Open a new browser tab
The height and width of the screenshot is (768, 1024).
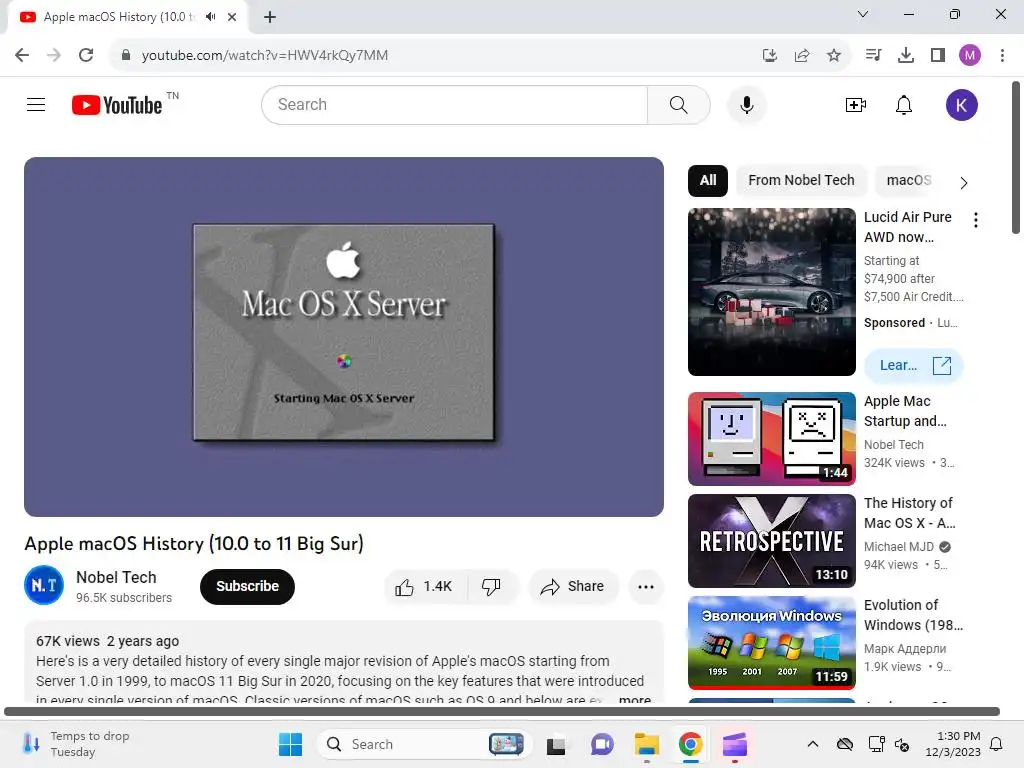[270, 17]
